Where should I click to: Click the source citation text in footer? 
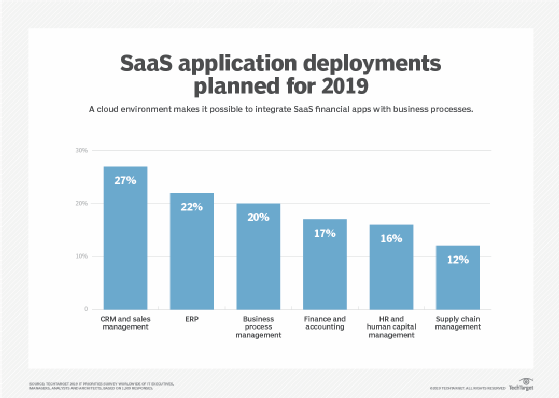click(102, 386)
